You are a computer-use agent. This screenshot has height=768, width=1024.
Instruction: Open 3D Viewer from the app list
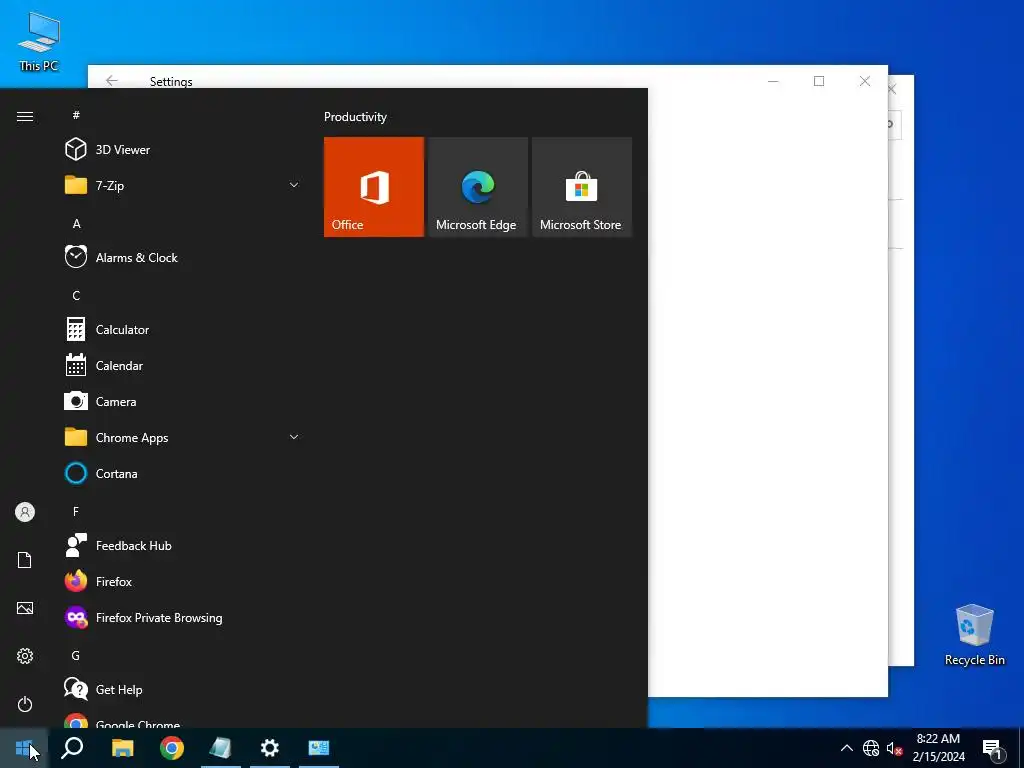(183, 150)
